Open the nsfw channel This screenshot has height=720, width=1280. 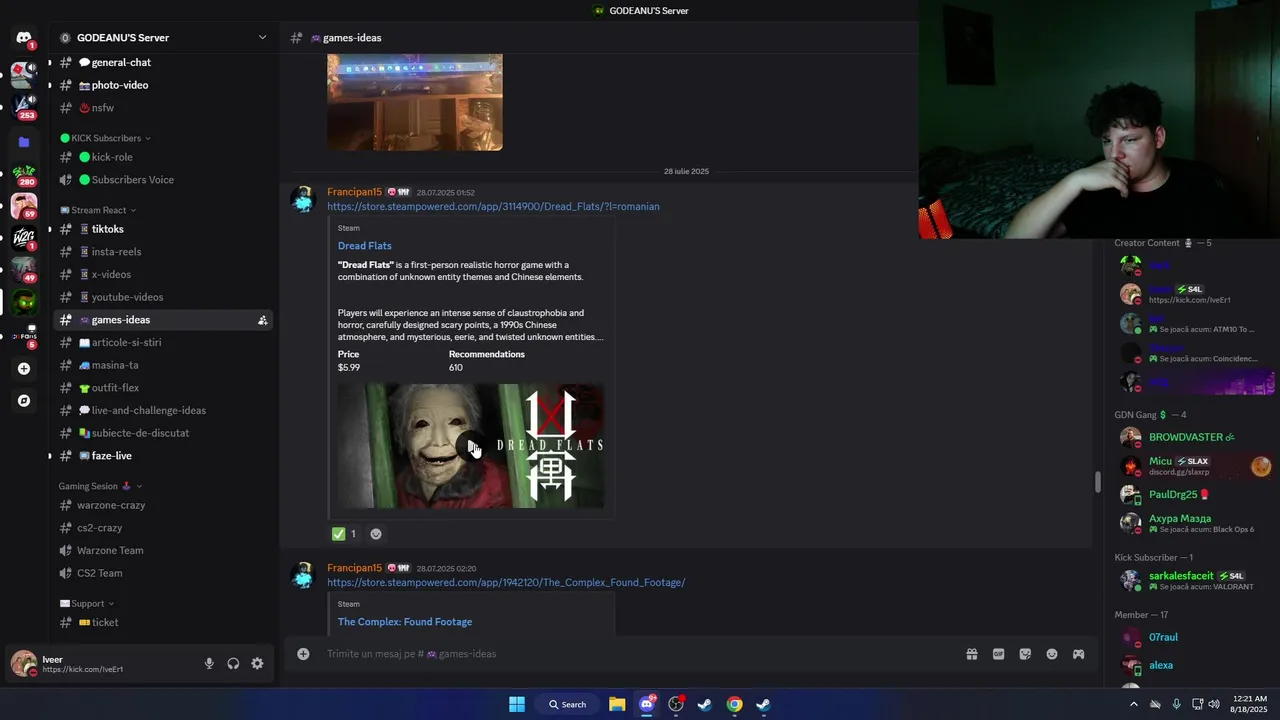(x=164, y=108)
